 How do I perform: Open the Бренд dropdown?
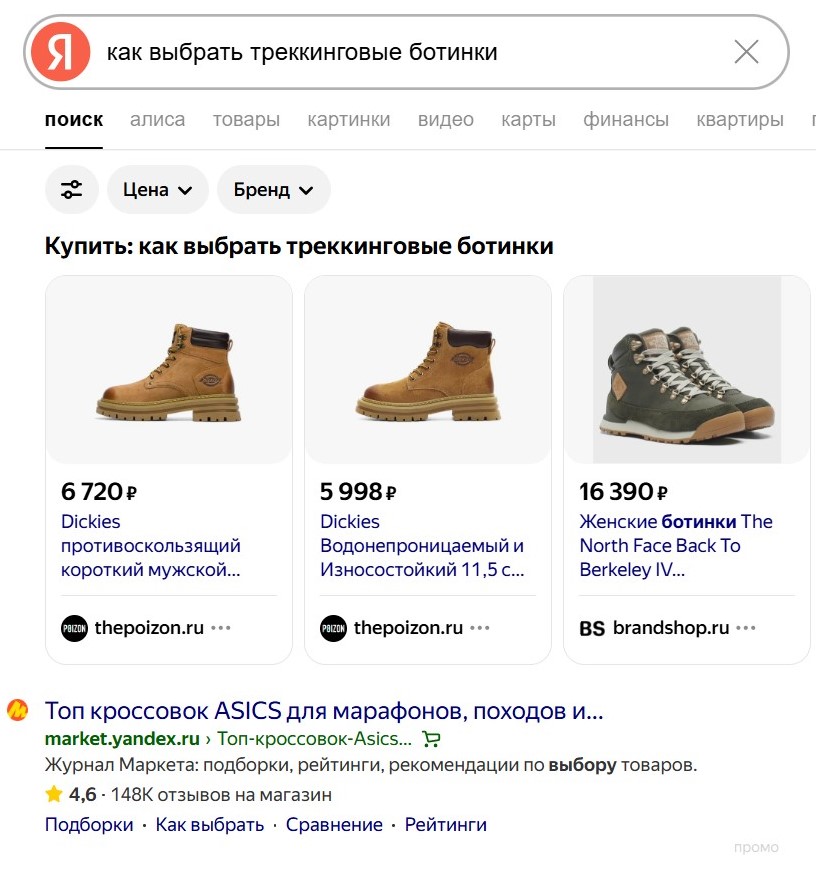coord(273,189)
